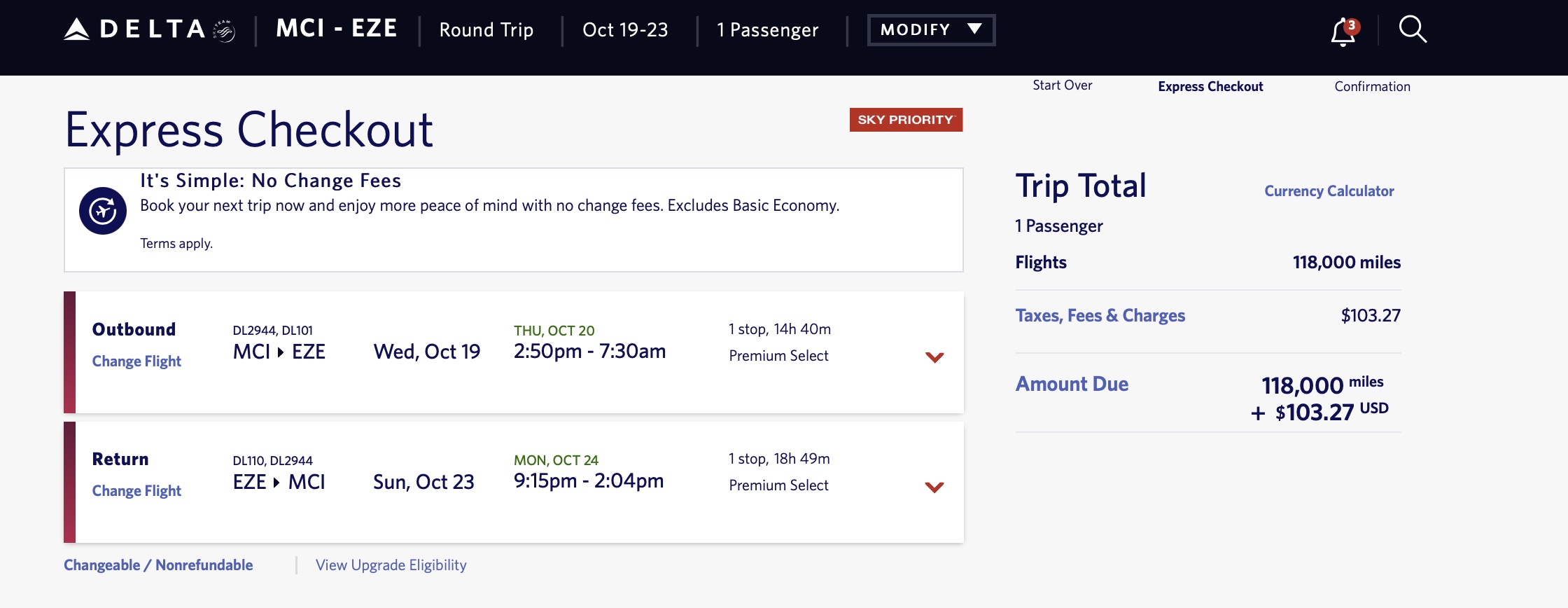Open the MODIFY dropdown
Image resolution: width=1568 pixels, height=608 pixels.
[930, 29]
